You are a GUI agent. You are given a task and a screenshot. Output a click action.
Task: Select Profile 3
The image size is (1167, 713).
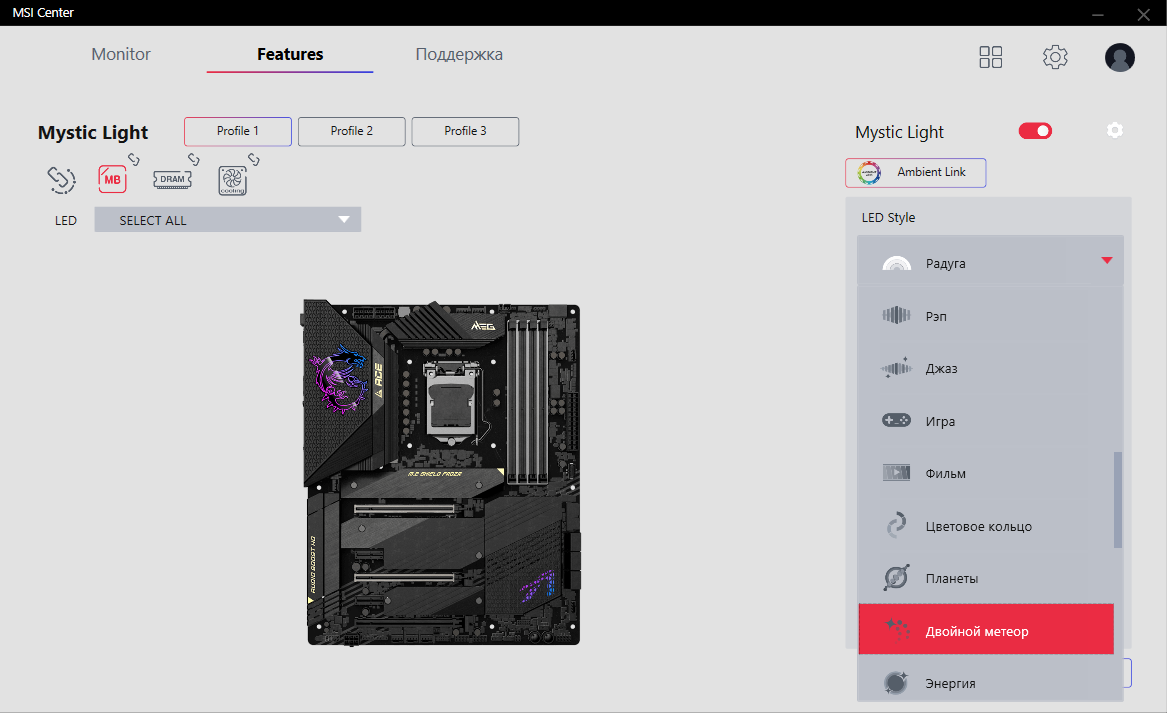[465, 131]
